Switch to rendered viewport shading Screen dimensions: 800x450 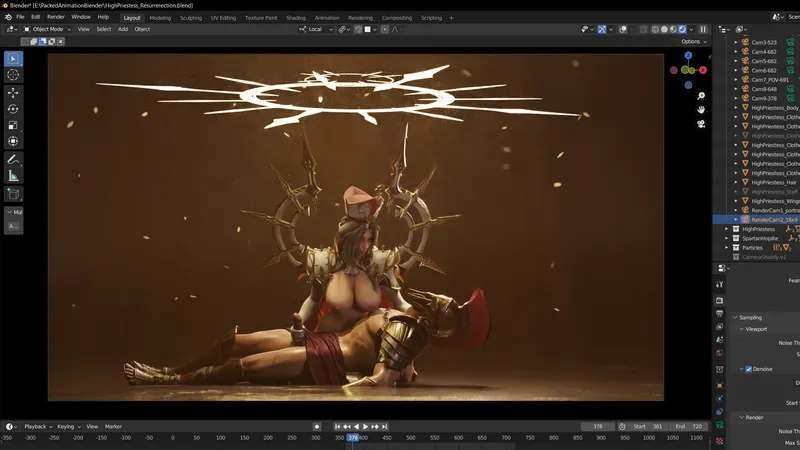[x=683, y=30]
